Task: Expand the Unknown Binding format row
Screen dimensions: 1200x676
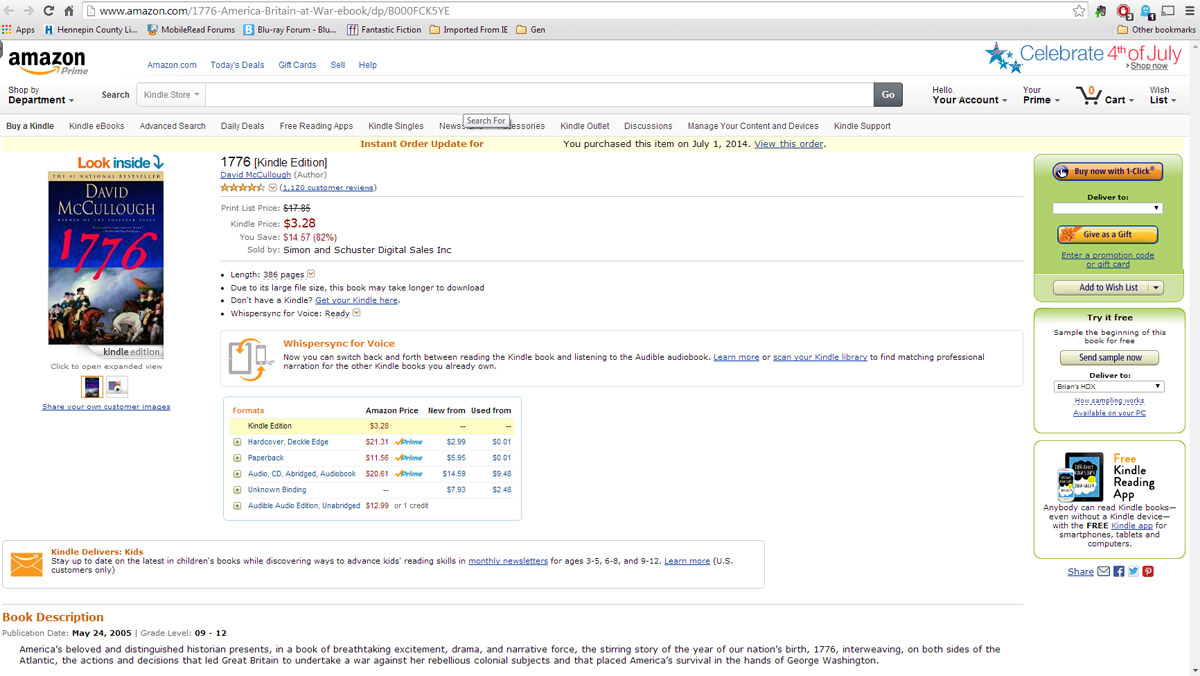Action: click(x=237, y=490)
